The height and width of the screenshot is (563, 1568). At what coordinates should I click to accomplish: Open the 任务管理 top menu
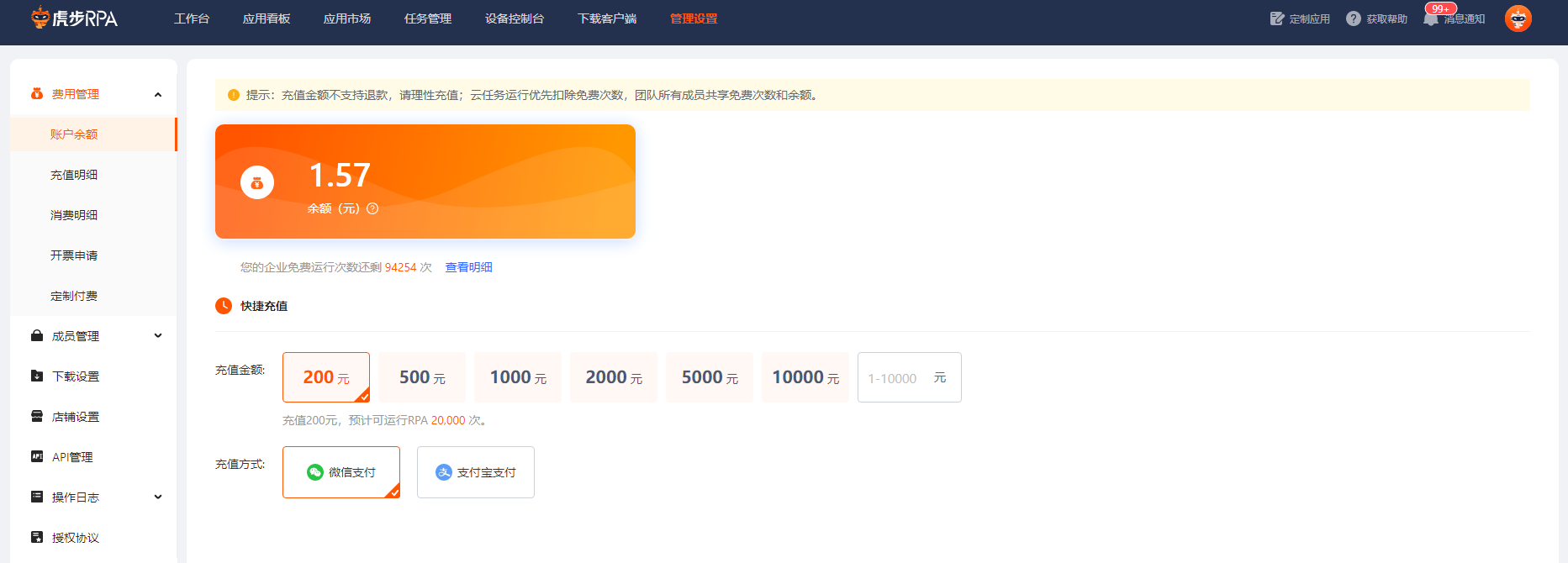coord(428,18)
